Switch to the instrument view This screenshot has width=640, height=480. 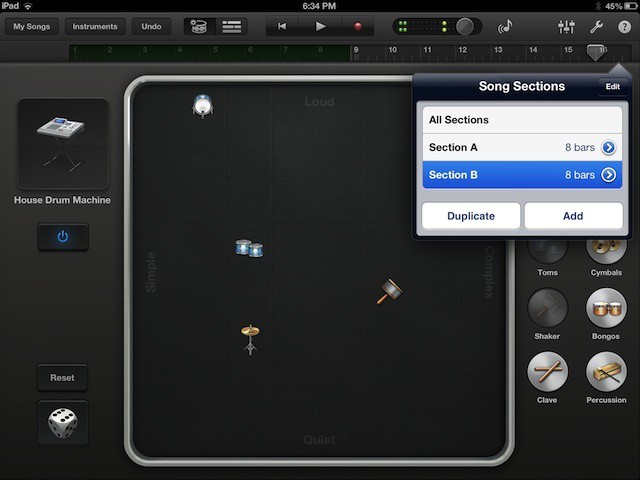(x=200, y=27)
